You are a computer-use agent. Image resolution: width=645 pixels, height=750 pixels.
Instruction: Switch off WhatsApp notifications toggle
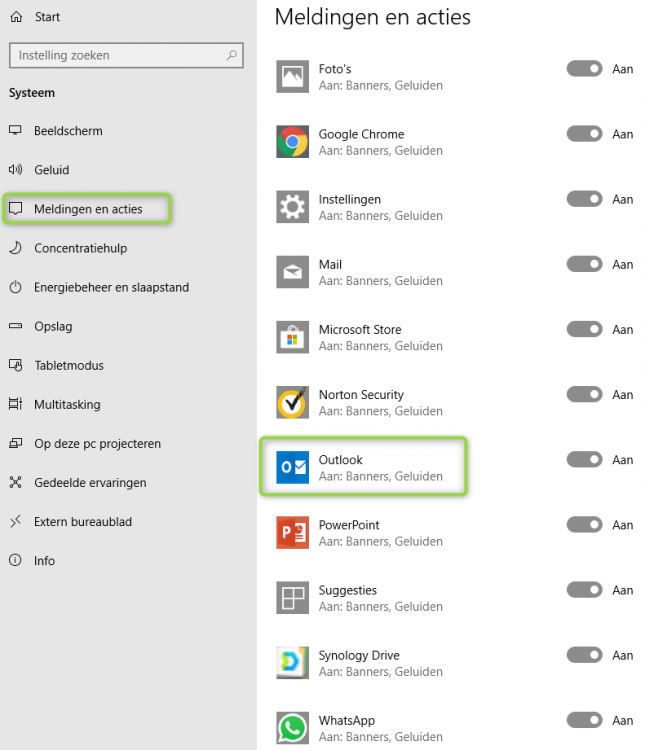pyautogui.click(x=585, y=720)
